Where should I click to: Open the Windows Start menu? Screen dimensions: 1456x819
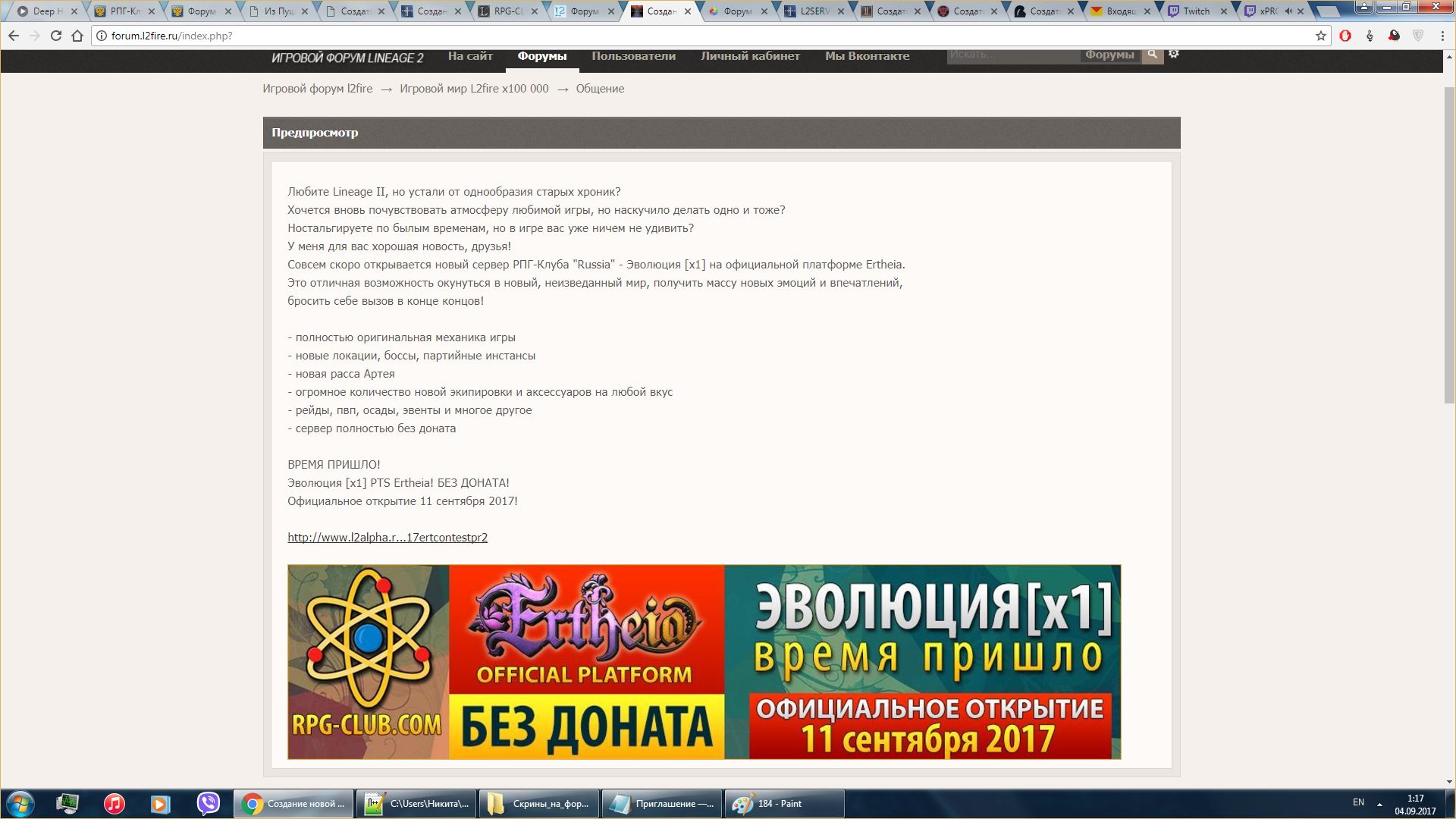point(20,804)
